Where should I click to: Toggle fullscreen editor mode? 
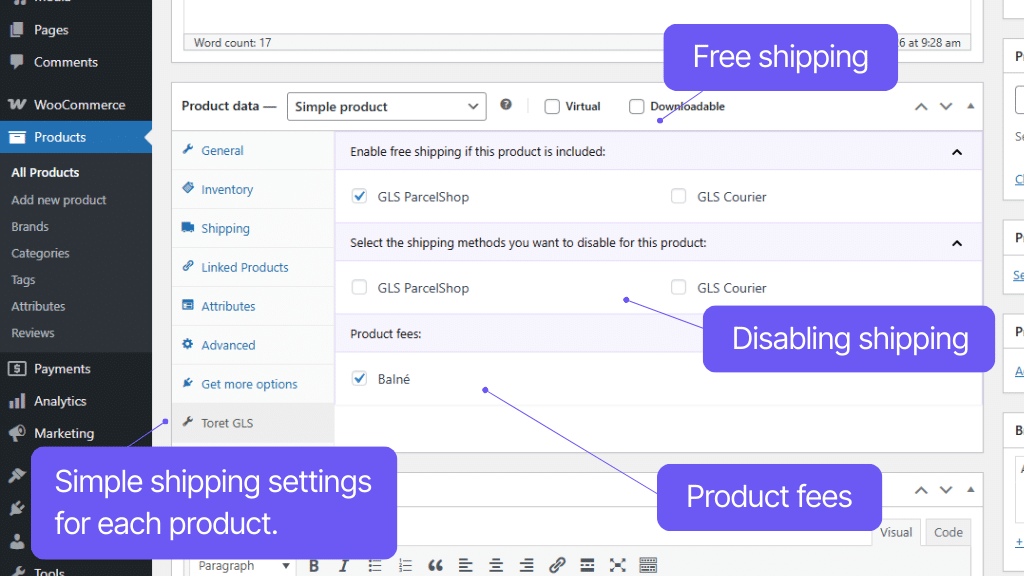tap(618, 566)
